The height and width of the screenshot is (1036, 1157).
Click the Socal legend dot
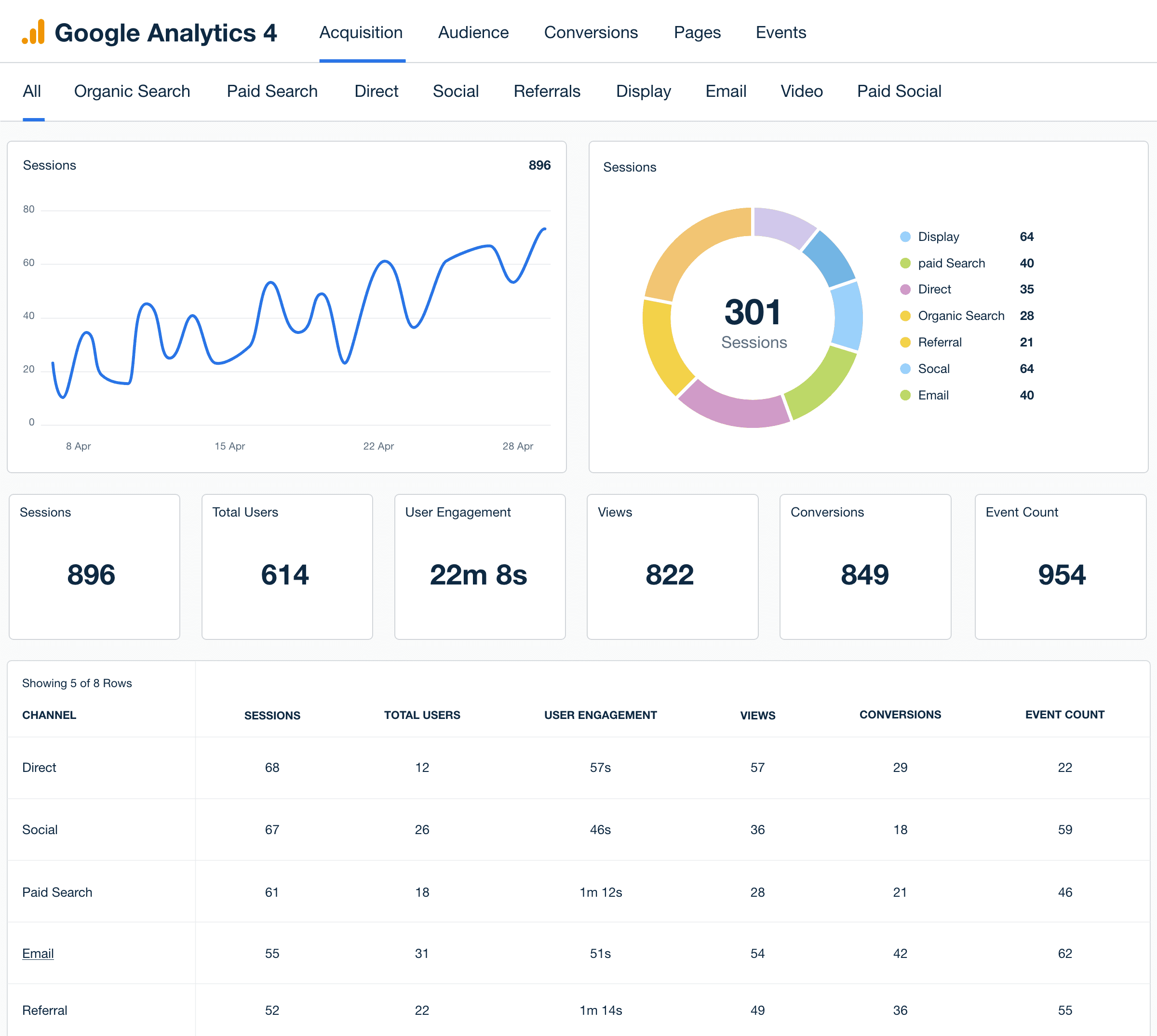[905, 368]
